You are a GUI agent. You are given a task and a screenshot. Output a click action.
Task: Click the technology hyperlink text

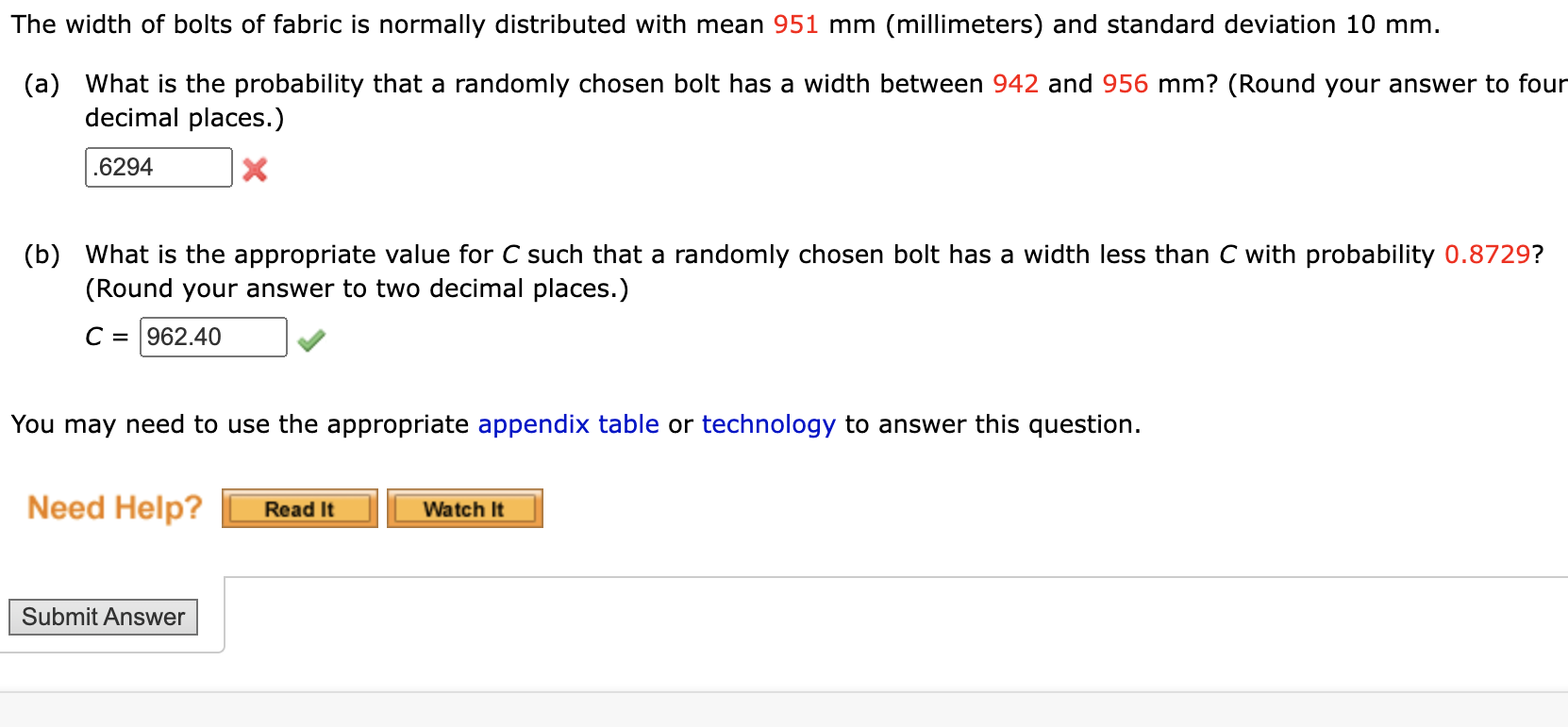tap(767, 424)
